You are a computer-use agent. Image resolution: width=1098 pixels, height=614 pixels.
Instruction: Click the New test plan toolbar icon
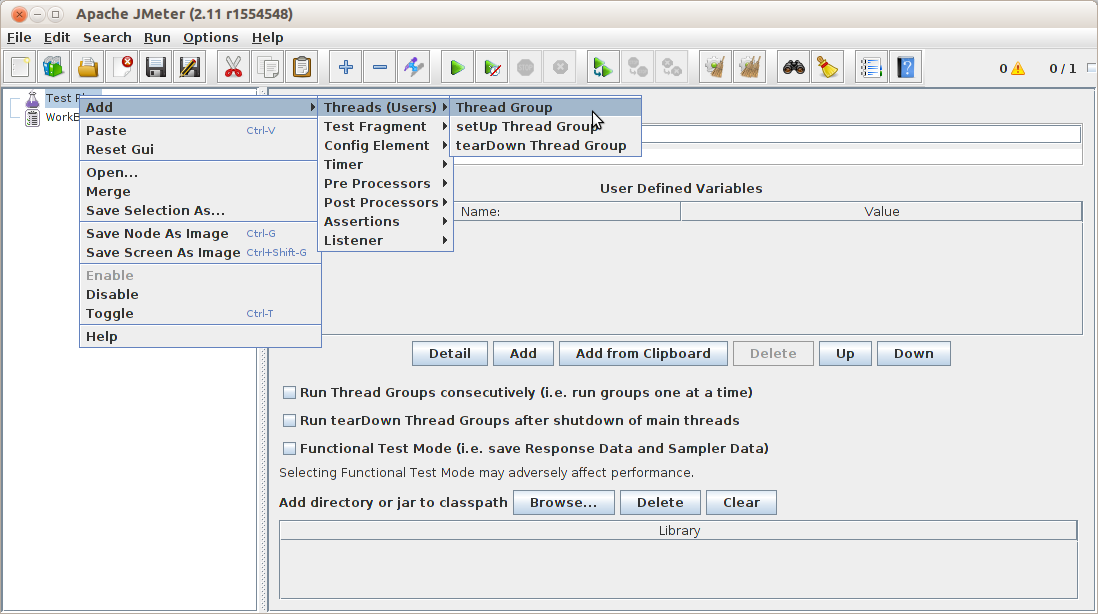pos(20,67)
